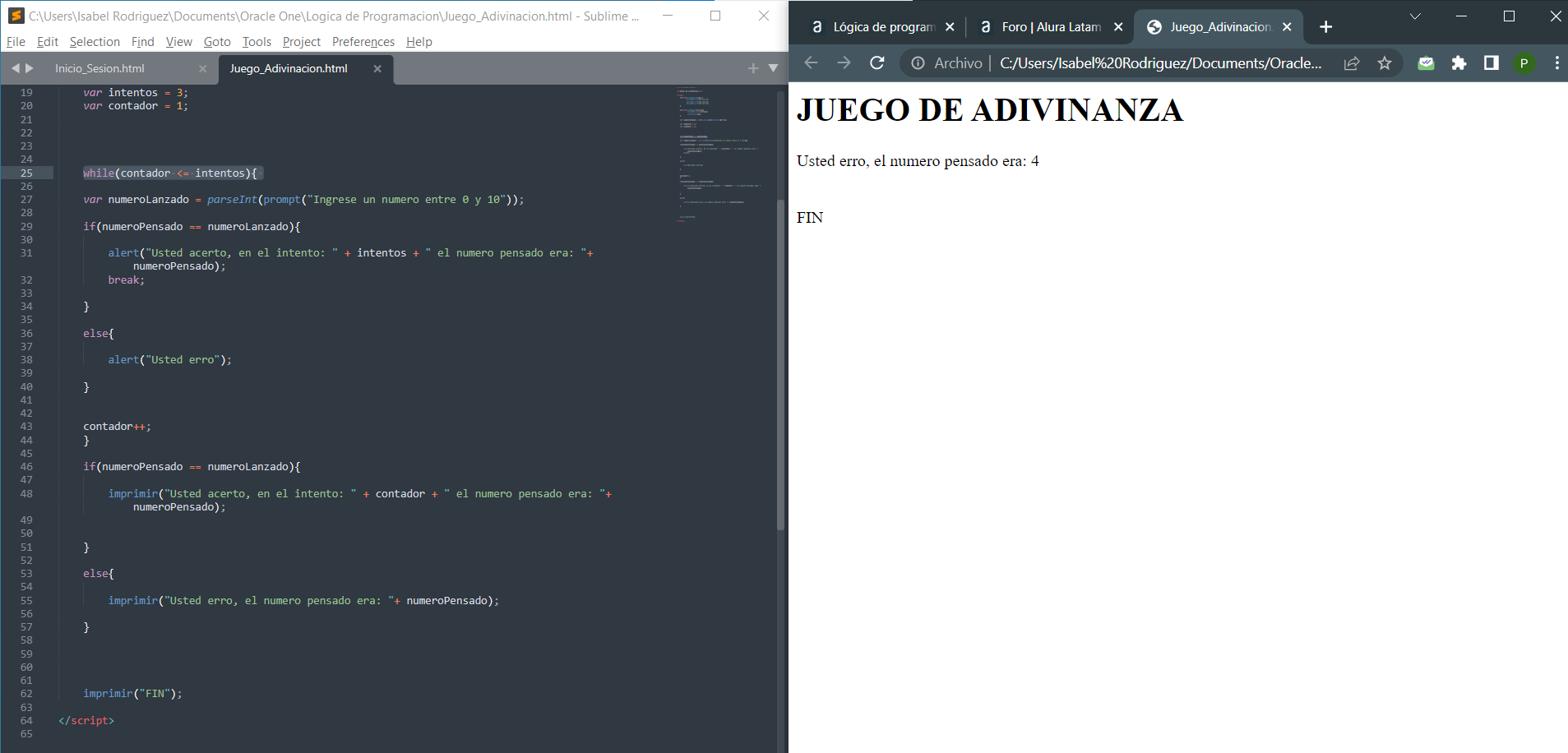
Task: Select the Juego_Adivinacion.html editor tab
Action: click(289, 68)
